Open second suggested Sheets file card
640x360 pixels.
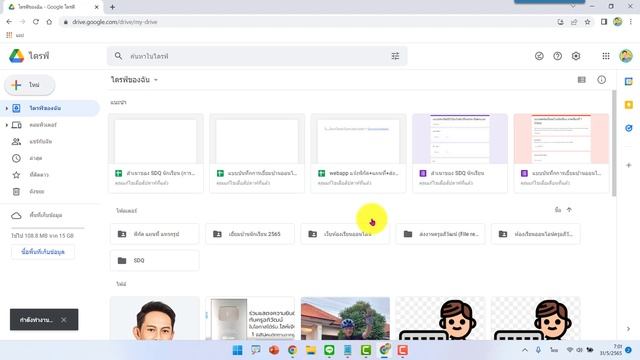[x=257, y=153]
